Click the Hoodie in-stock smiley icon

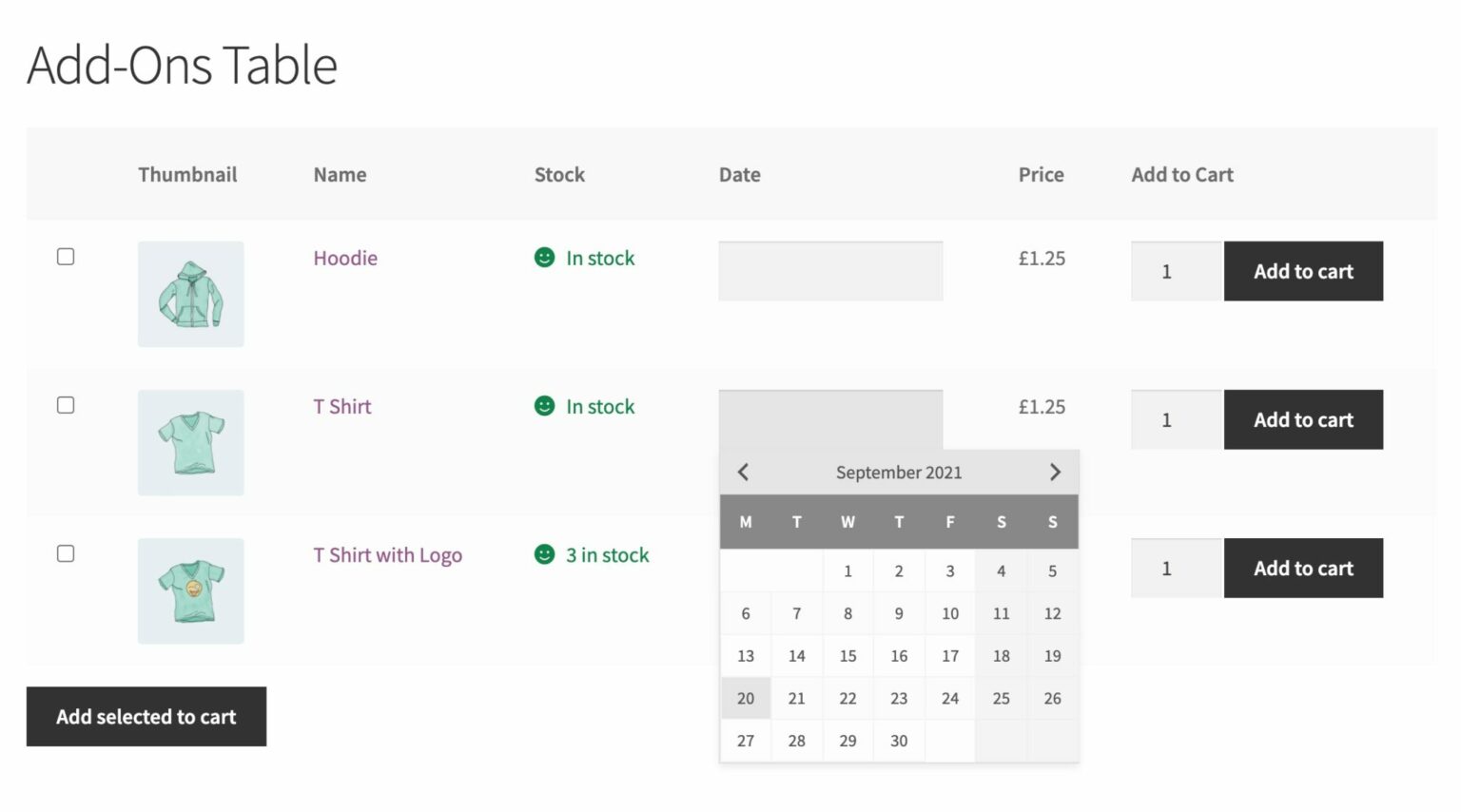(544, 258)
